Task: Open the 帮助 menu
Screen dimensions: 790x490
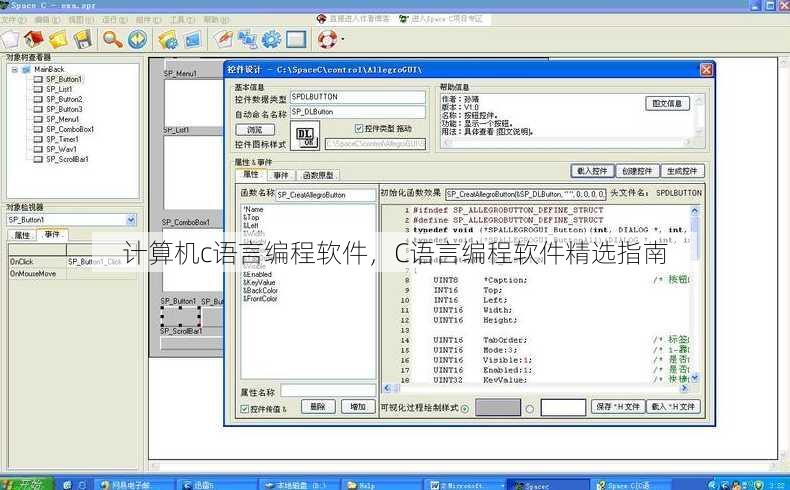Action: tap(216, 20)
